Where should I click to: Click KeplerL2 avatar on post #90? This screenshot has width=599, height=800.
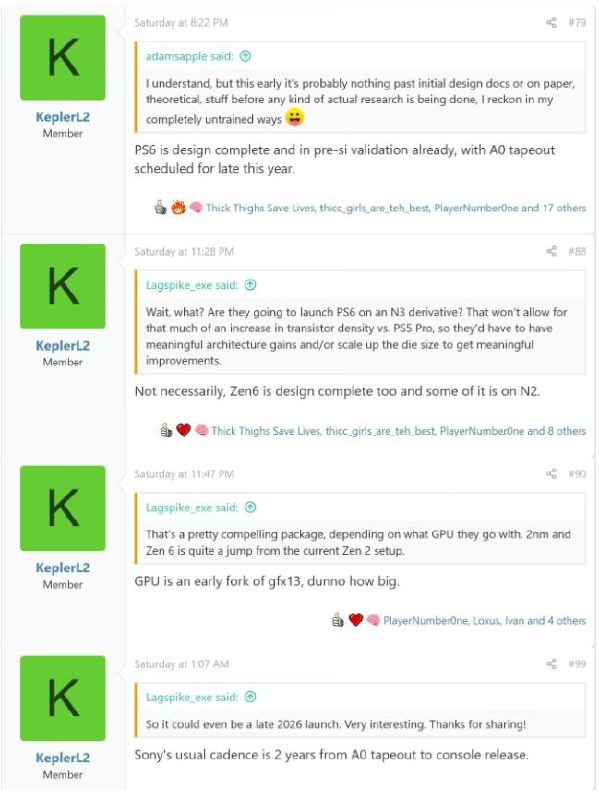click(x=63, y=508)
